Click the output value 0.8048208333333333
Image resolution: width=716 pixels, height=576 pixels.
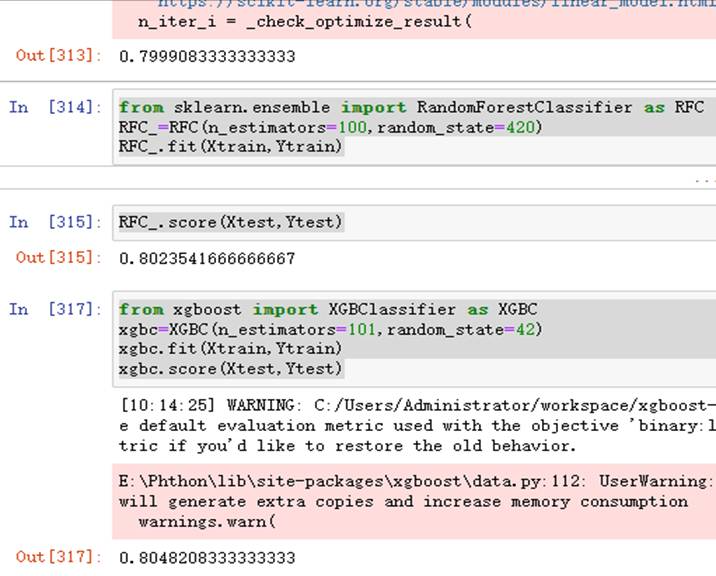[x=207, y=558]
